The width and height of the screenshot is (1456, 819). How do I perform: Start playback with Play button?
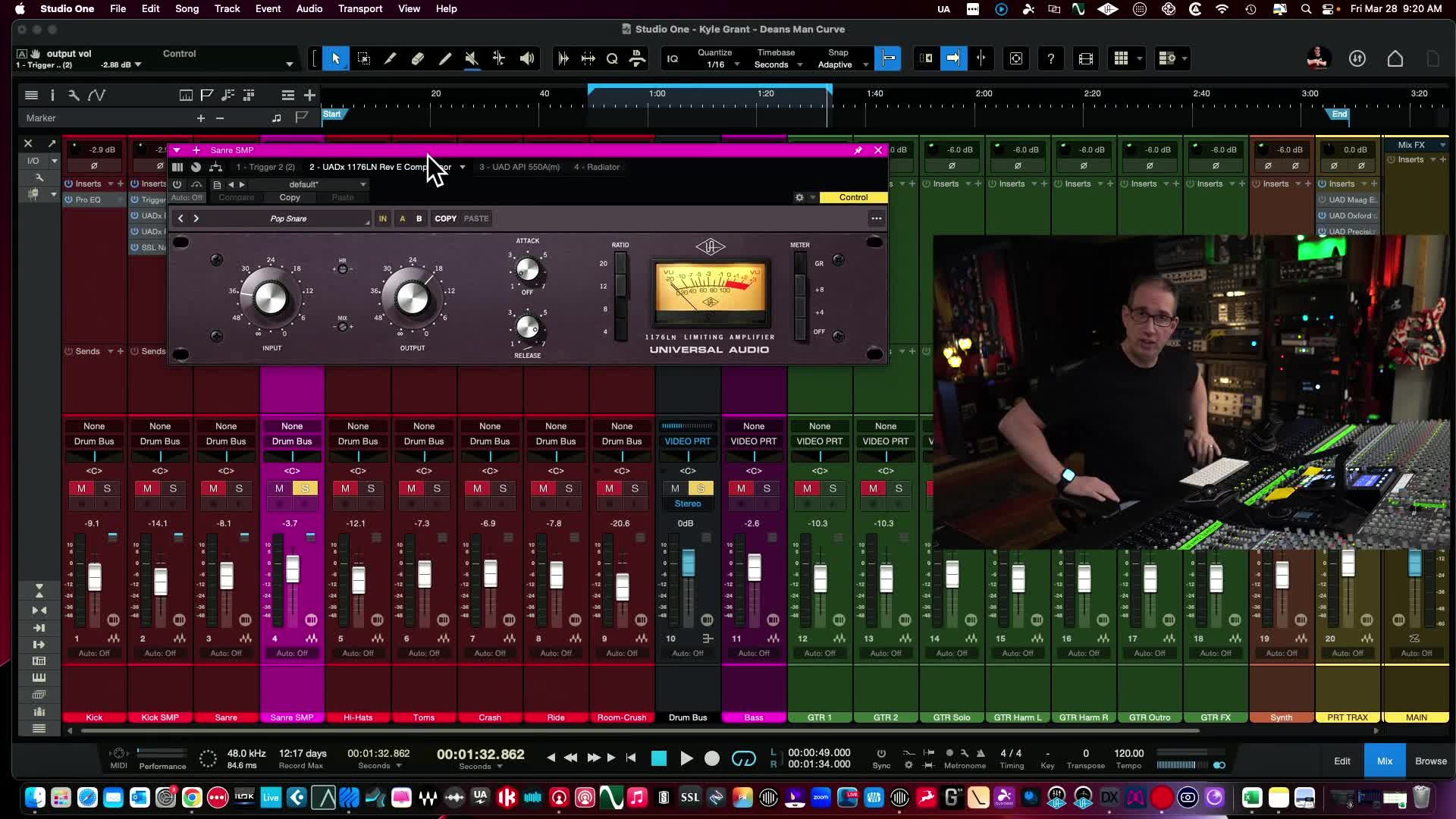(686, 758)
